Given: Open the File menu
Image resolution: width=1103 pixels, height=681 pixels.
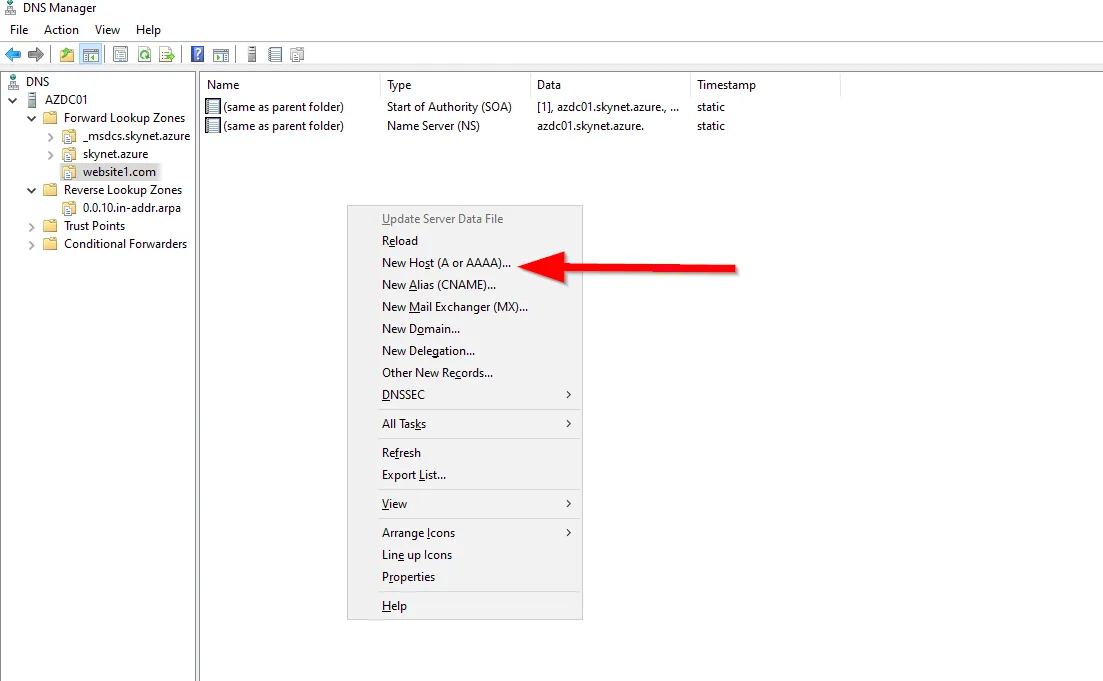Looking at the screenshot, I should click(19, 30).
